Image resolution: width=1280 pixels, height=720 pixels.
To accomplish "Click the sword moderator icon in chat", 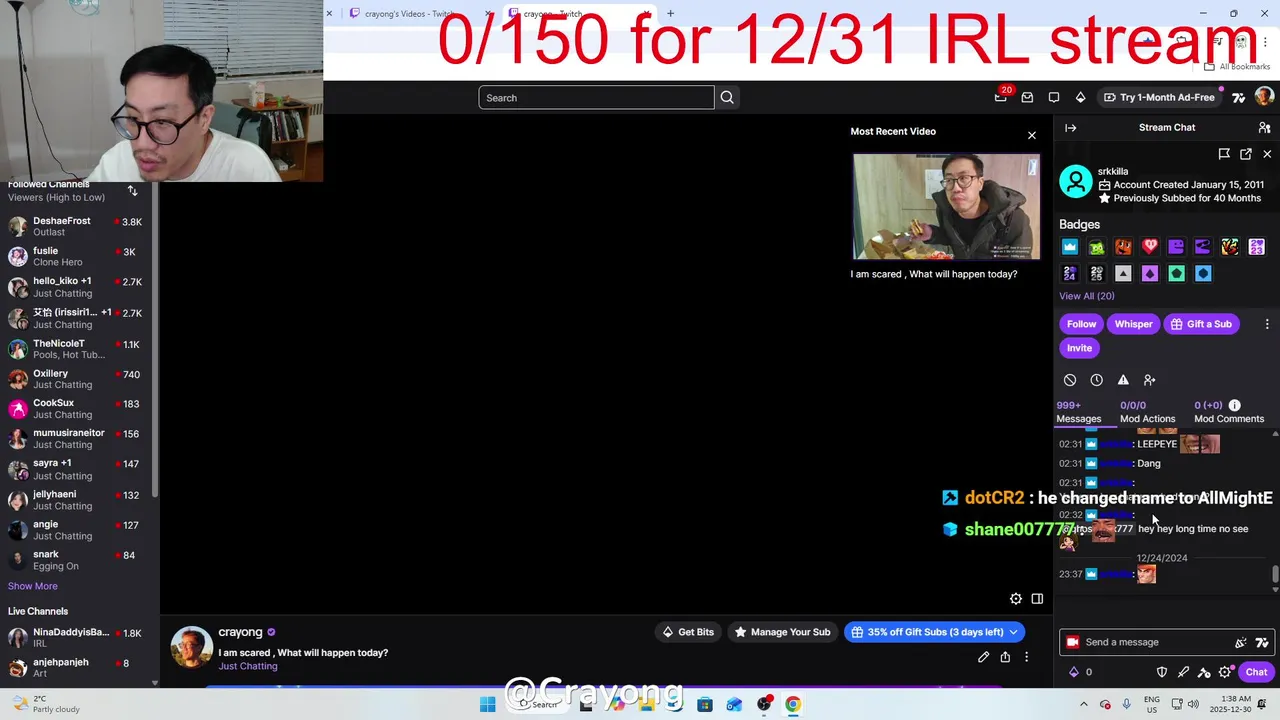I will pyautogui.click(x=1183, y=672).
